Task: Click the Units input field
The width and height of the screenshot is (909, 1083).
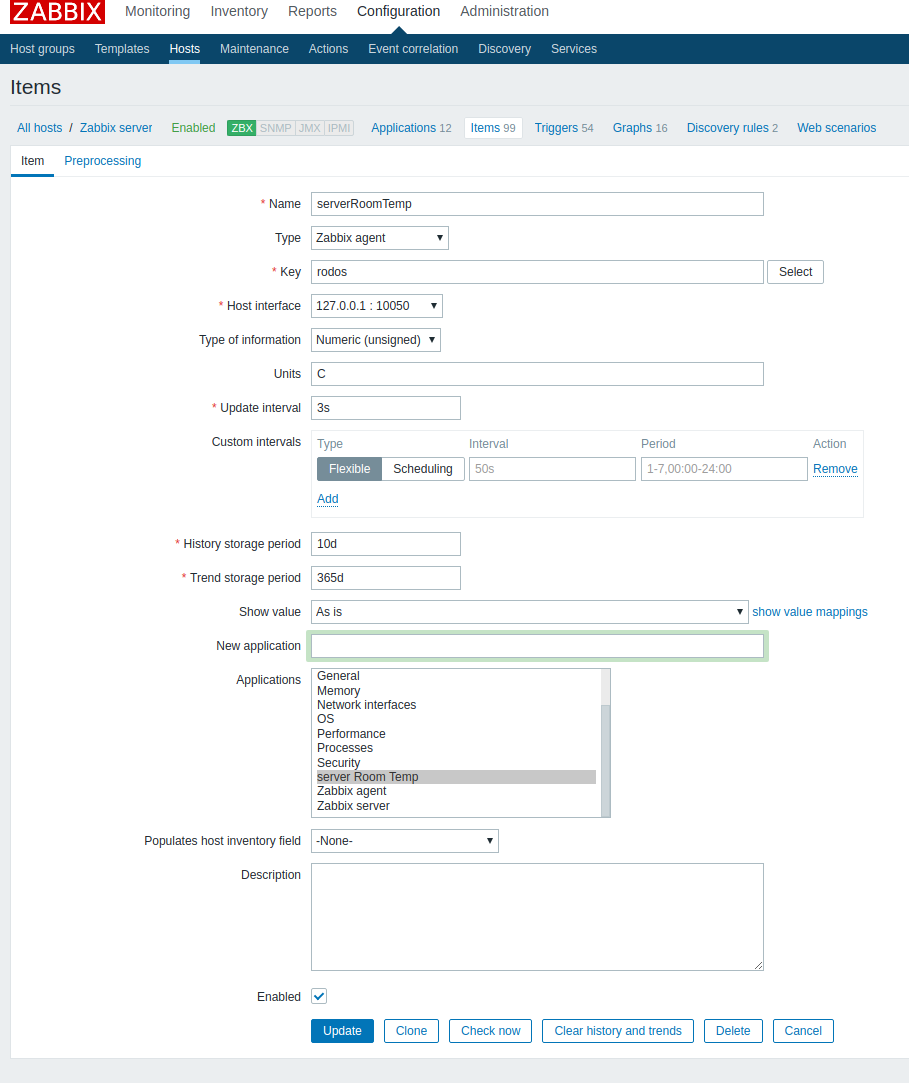Action: [537, 374]
